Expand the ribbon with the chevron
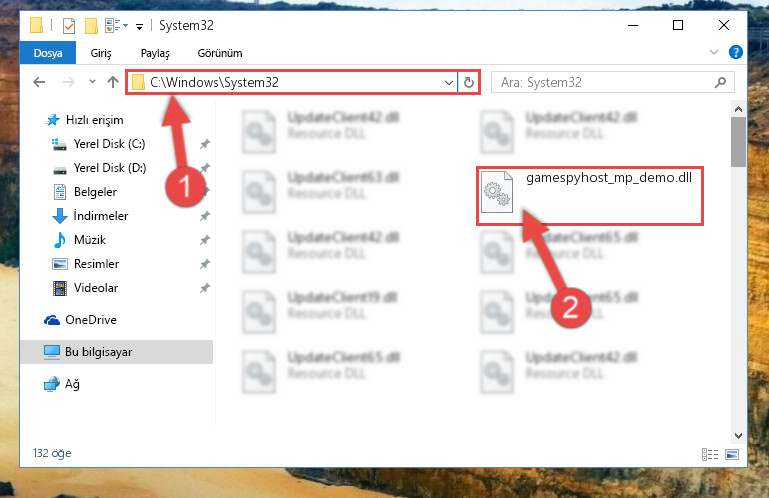This screenshot has width=769, height=498. (714, 52)
